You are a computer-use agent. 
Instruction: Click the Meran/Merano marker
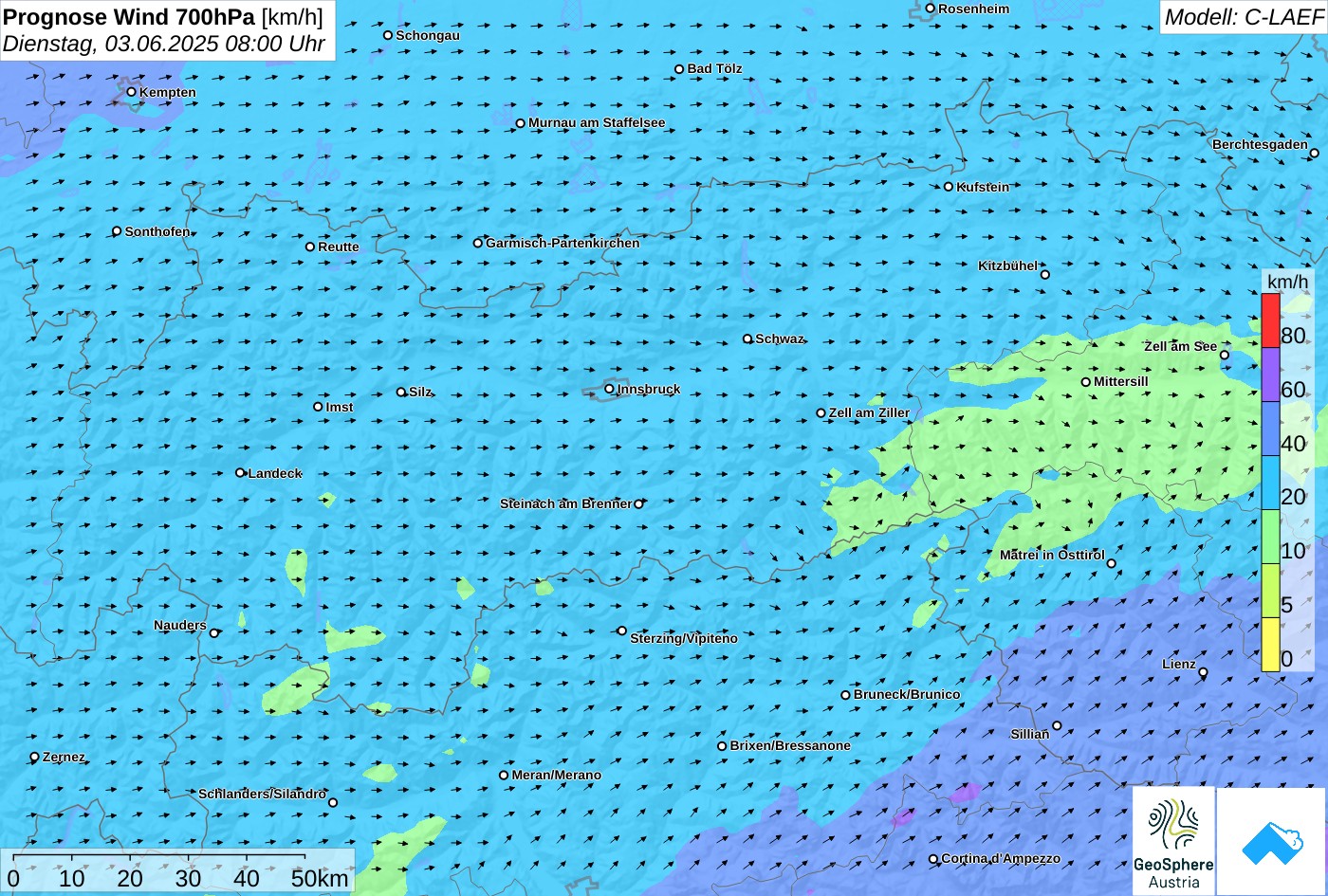point(504,776)
